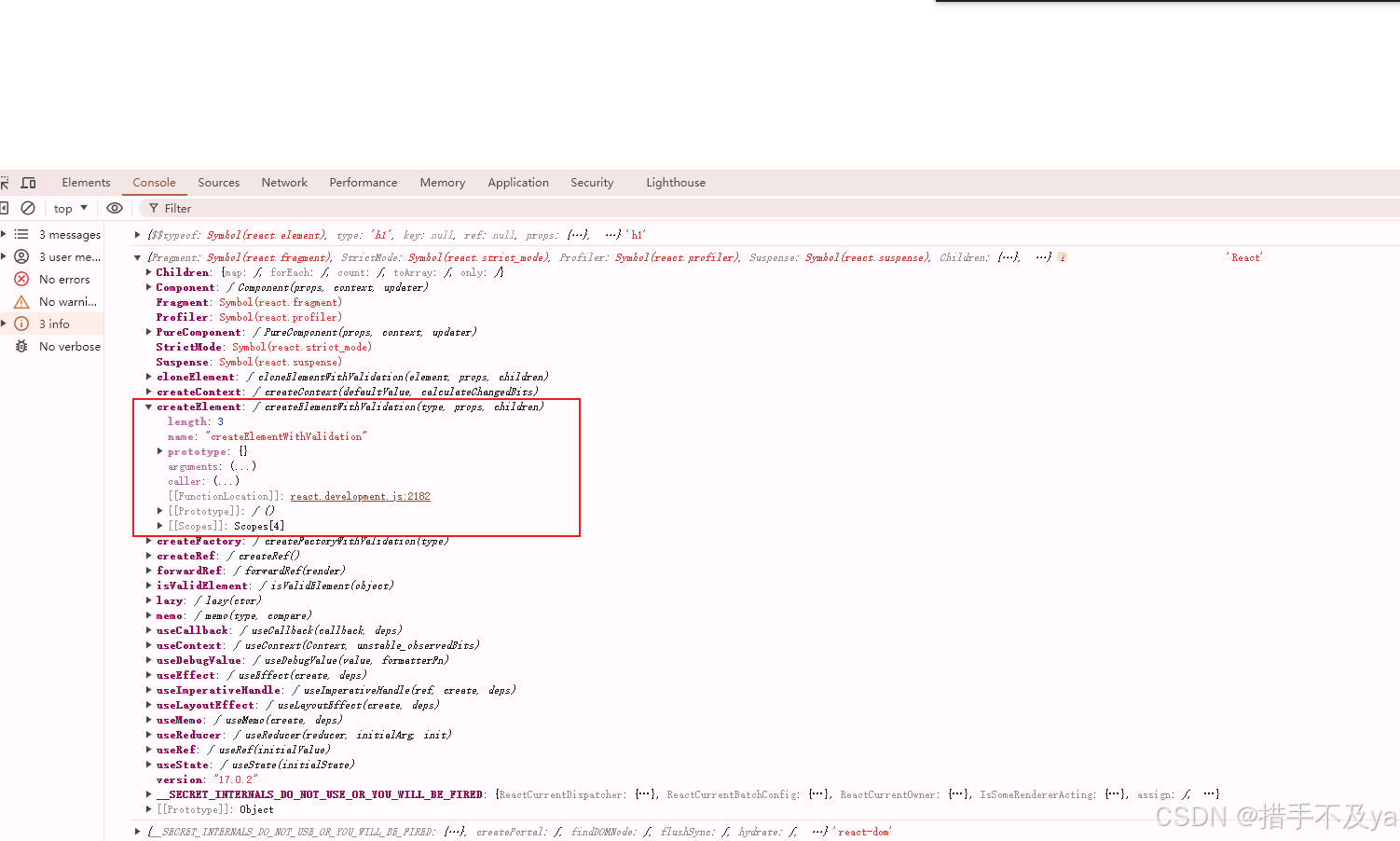Open the Lighthouse tab
The width and height of the screenshot is (1400, 841).
pyautogui.click(x=676, y=183)
